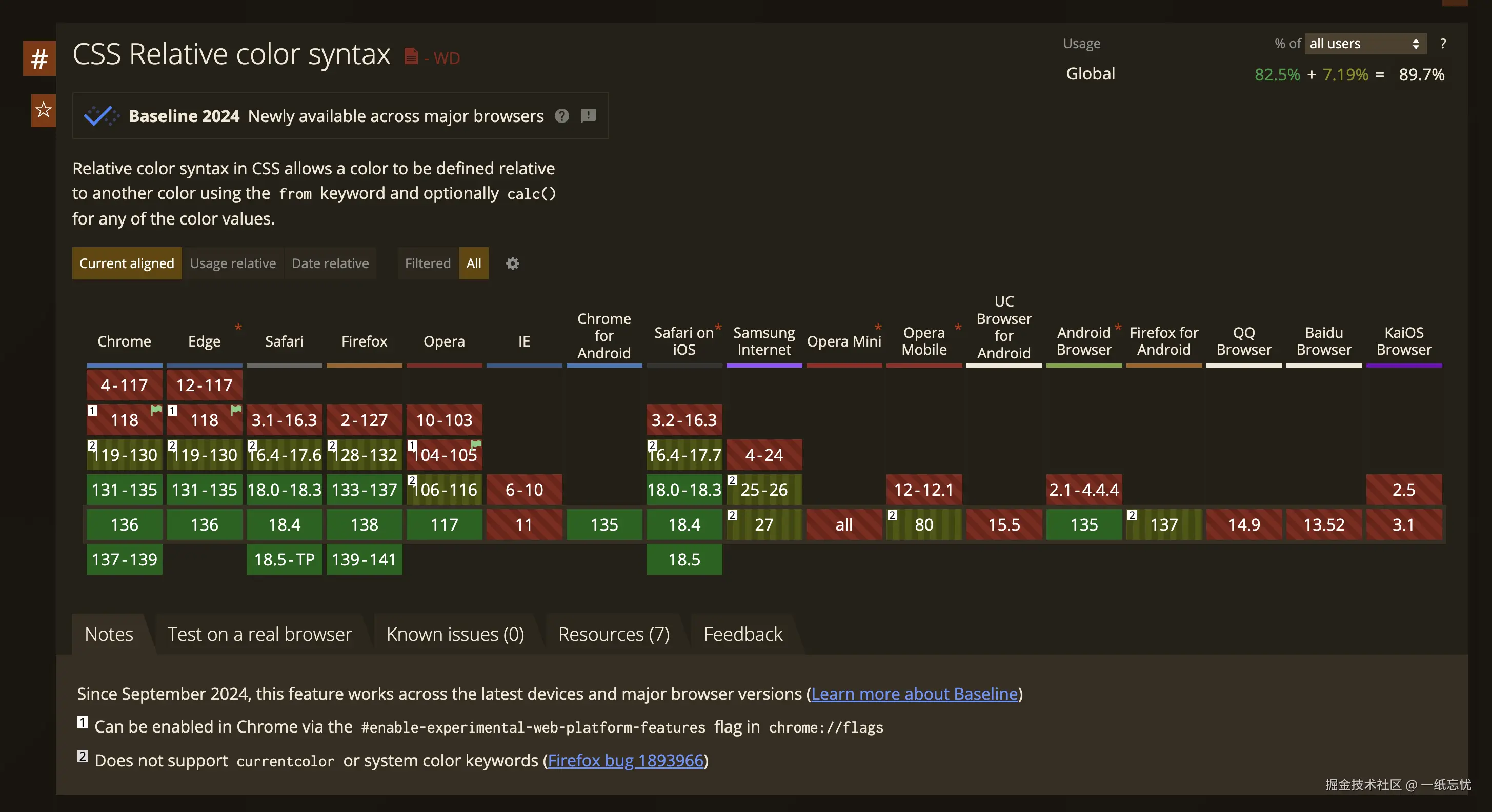Switch to the Known issues (0) tab

coord(455,634)
